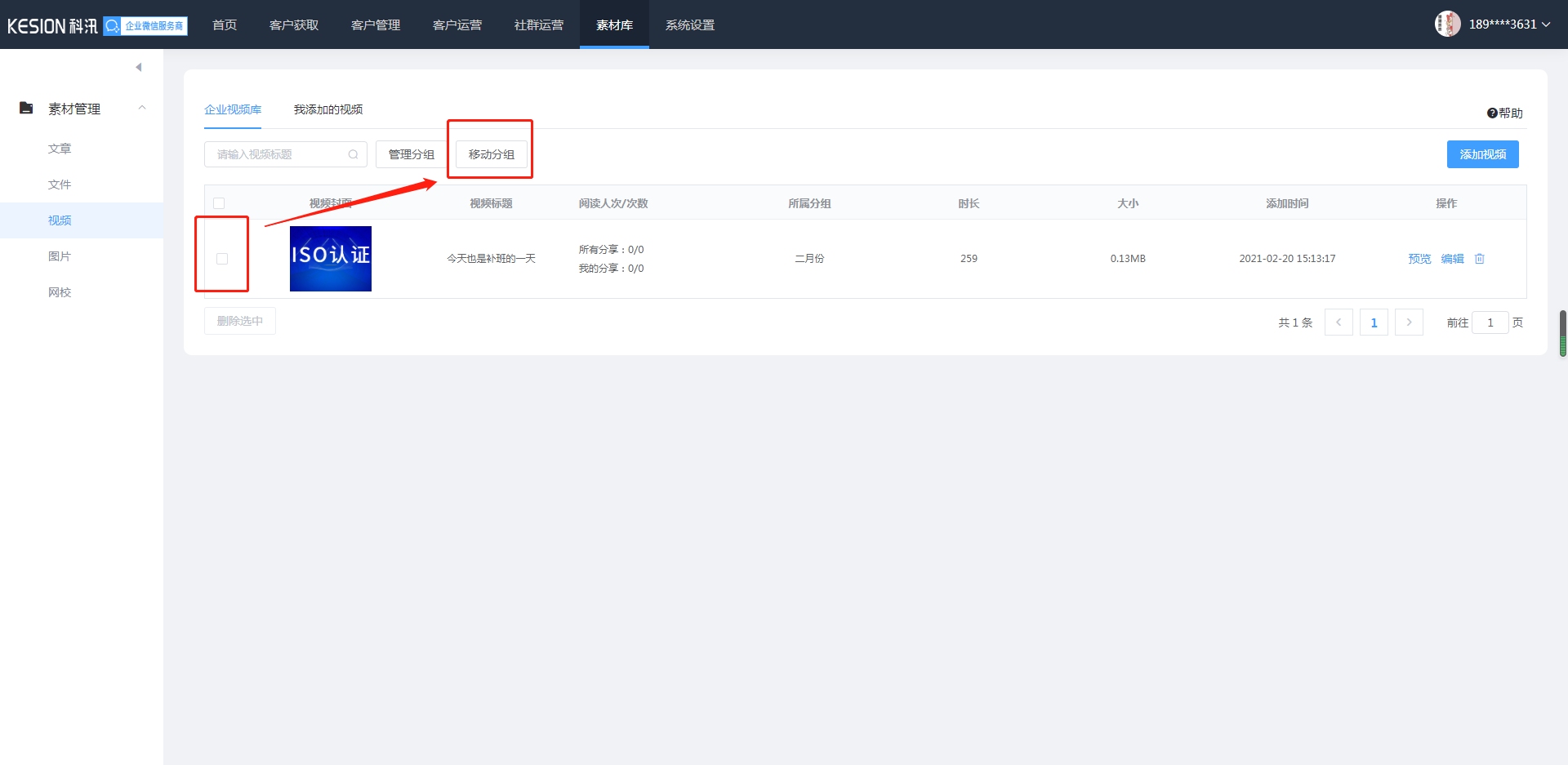Viewport: 1568px width, 765px height.
Task: Collapse sidebar with the left triangle icon
Action: coord(139,67)
